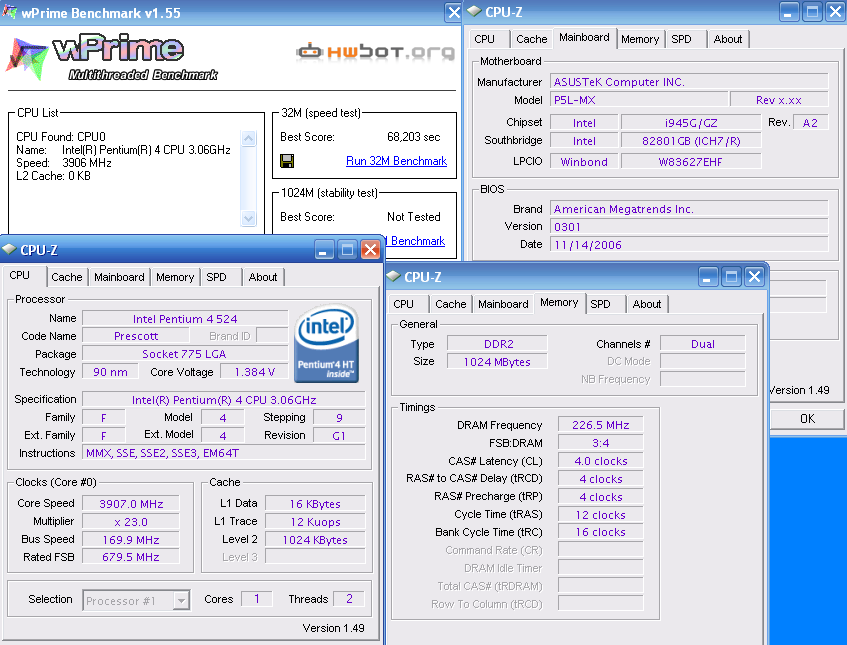Image resolution: width=847 pixels, height=645 pixels.
Task: Click scroll up arrow in CPU List
Action: coord(248,138)
